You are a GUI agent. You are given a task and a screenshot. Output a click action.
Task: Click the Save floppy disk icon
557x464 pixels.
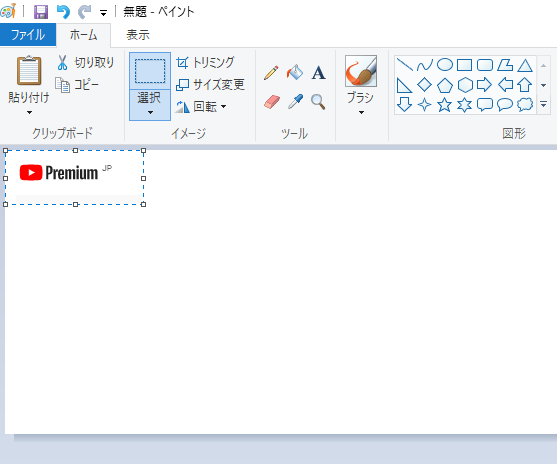41,12
